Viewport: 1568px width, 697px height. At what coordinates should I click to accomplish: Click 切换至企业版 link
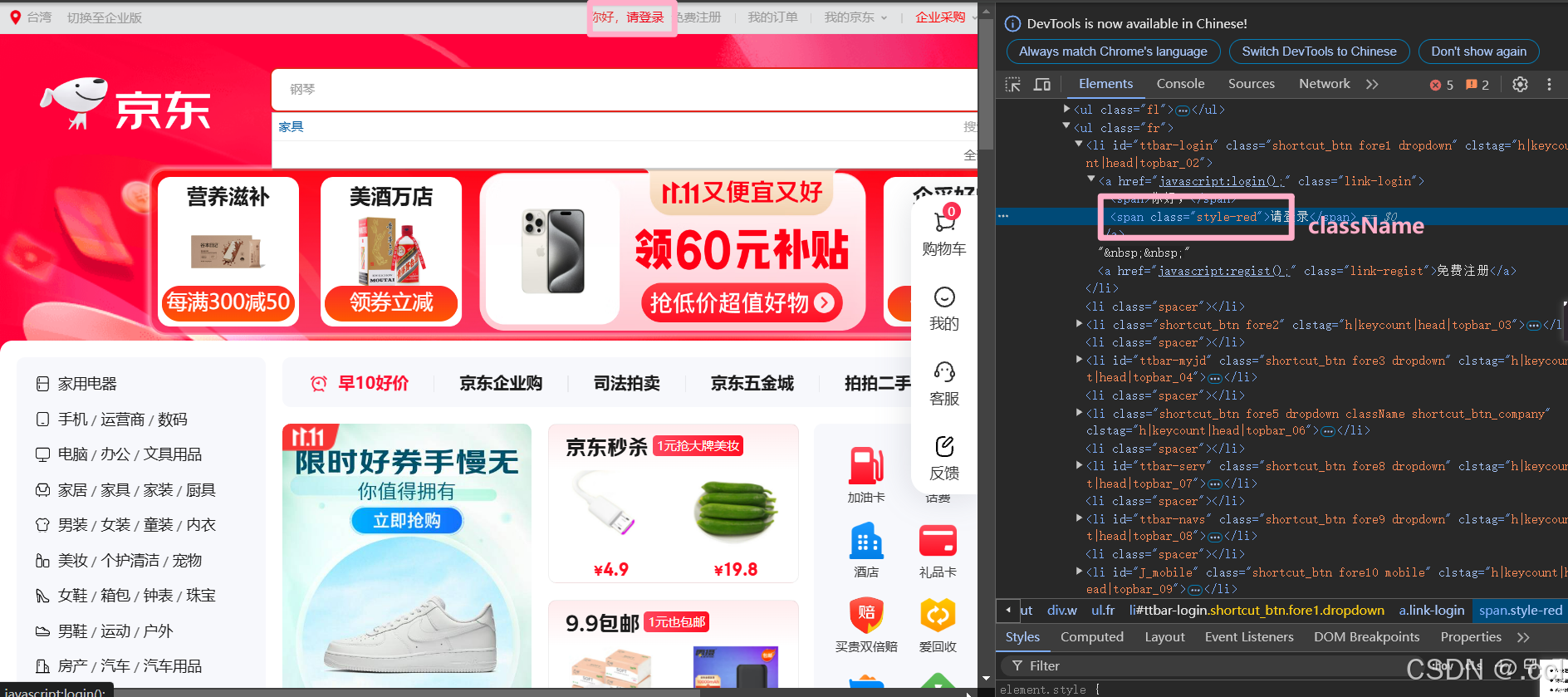tap(105, 17)
